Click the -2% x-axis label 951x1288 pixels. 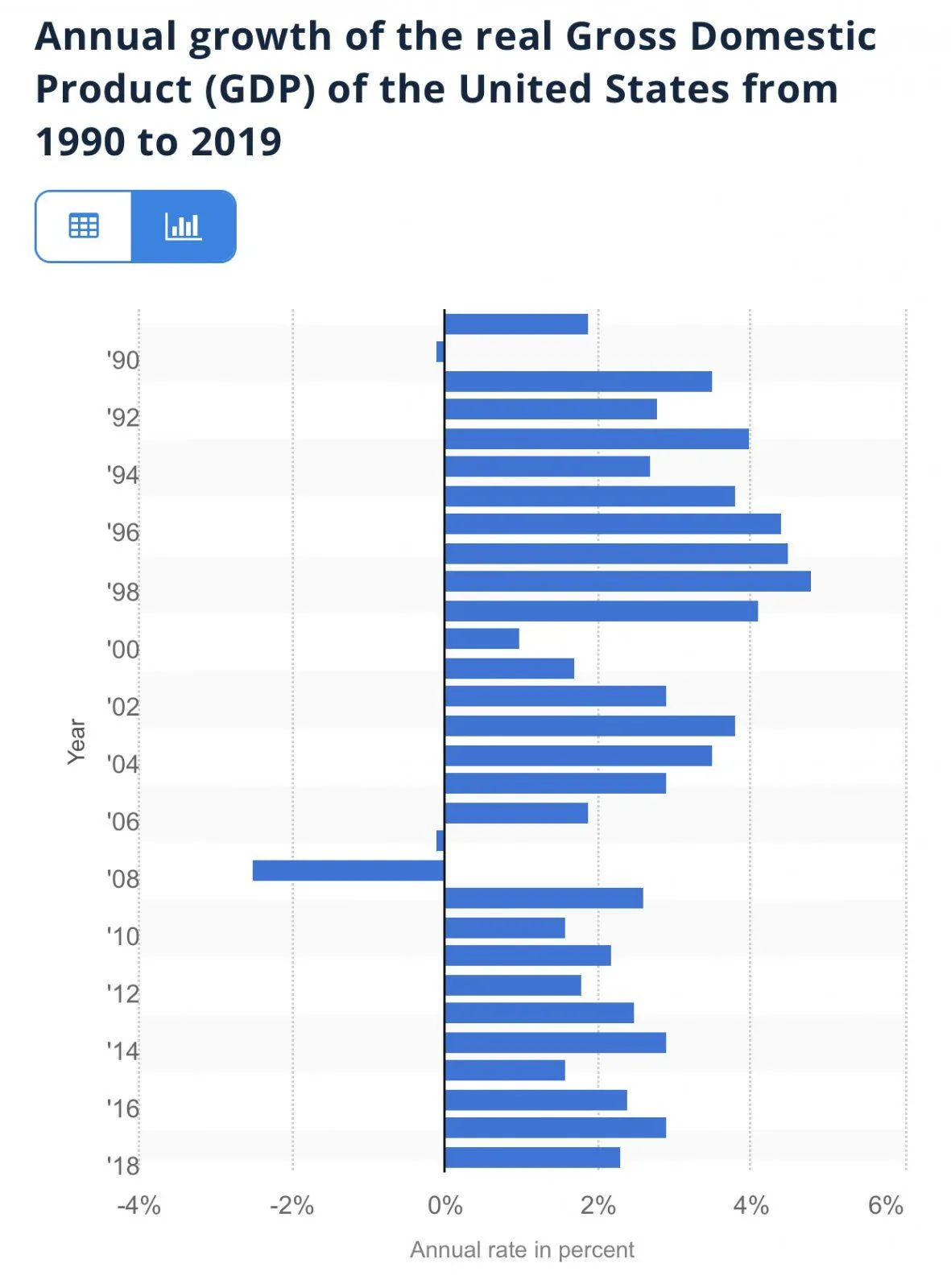point(292,1205)
